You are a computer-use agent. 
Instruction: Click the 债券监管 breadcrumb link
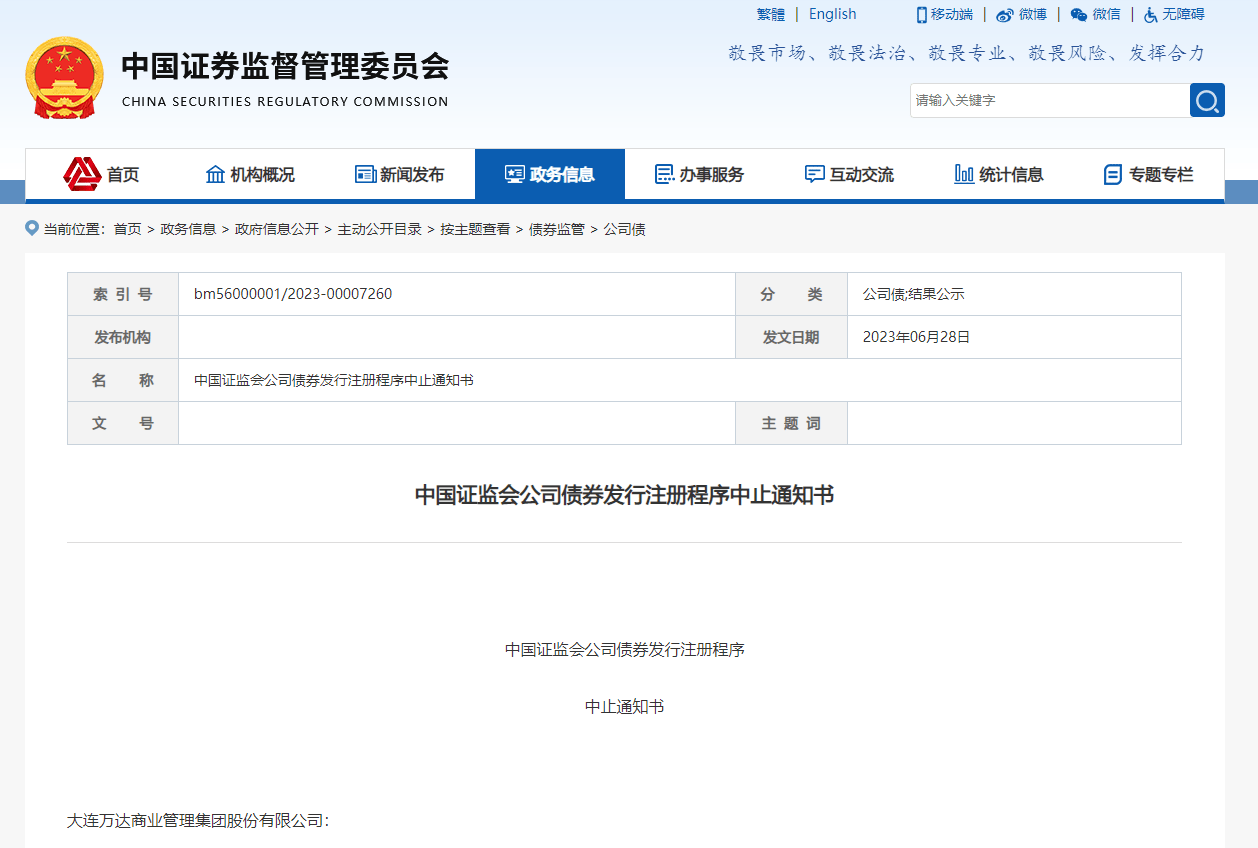pos(556,229)
